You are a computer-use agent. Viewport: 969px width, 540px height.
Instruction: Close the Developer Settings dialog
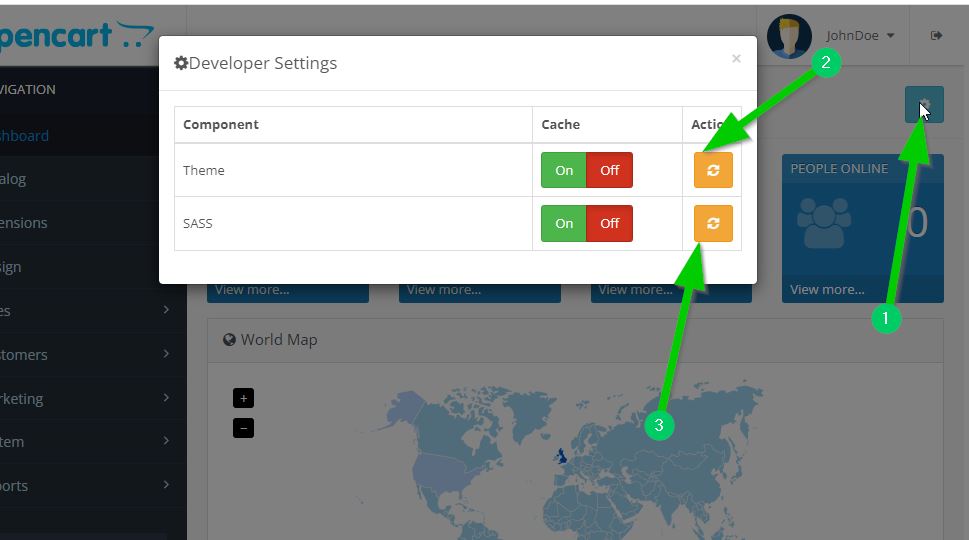(736, 59)
